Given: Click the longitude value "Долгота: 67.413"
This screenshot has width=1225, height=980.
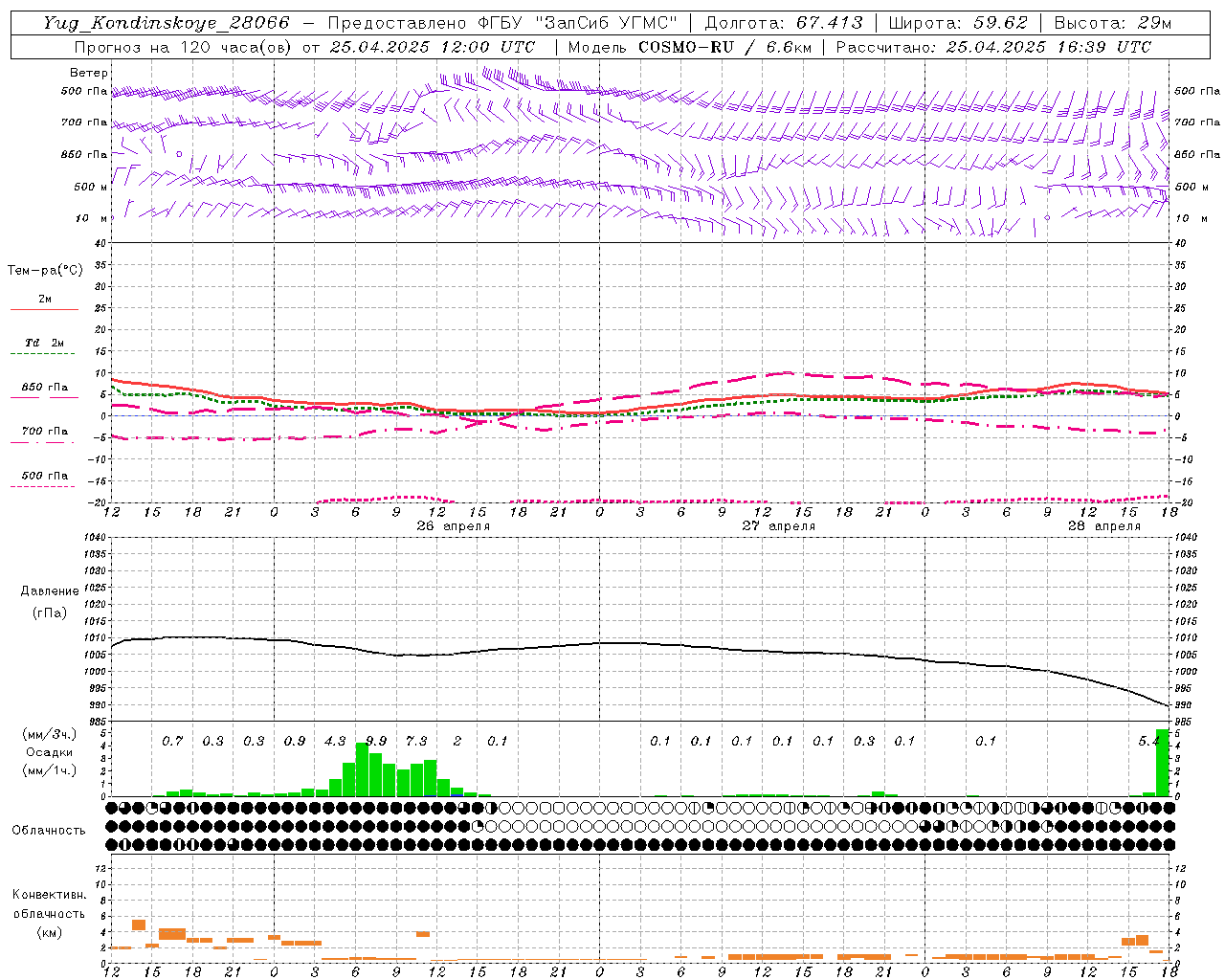Looking at the screenshot, I should click(x=783, y=23).
